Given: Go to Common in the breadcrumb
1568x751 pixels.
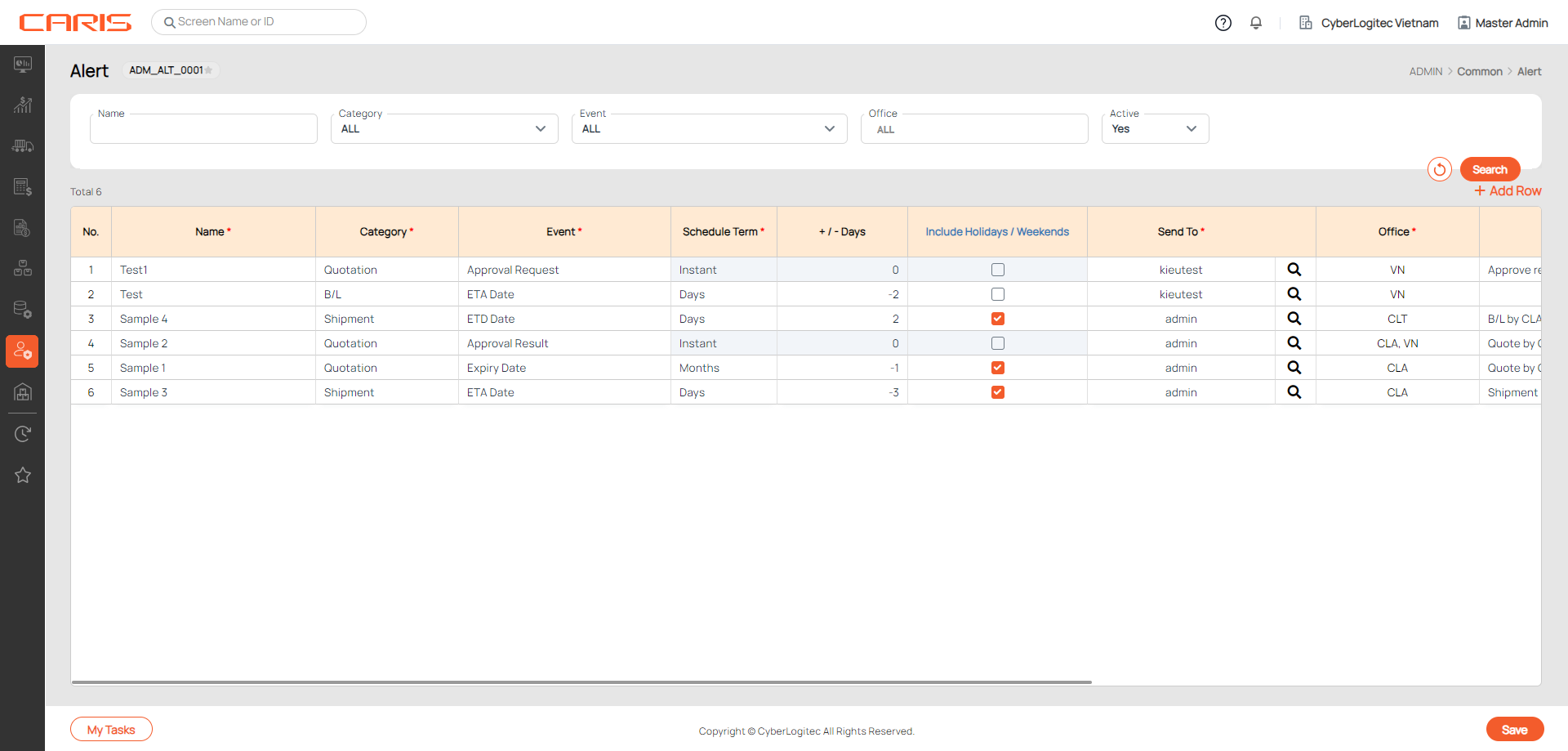Looking at the screenshot, I should coord(1479,72).
